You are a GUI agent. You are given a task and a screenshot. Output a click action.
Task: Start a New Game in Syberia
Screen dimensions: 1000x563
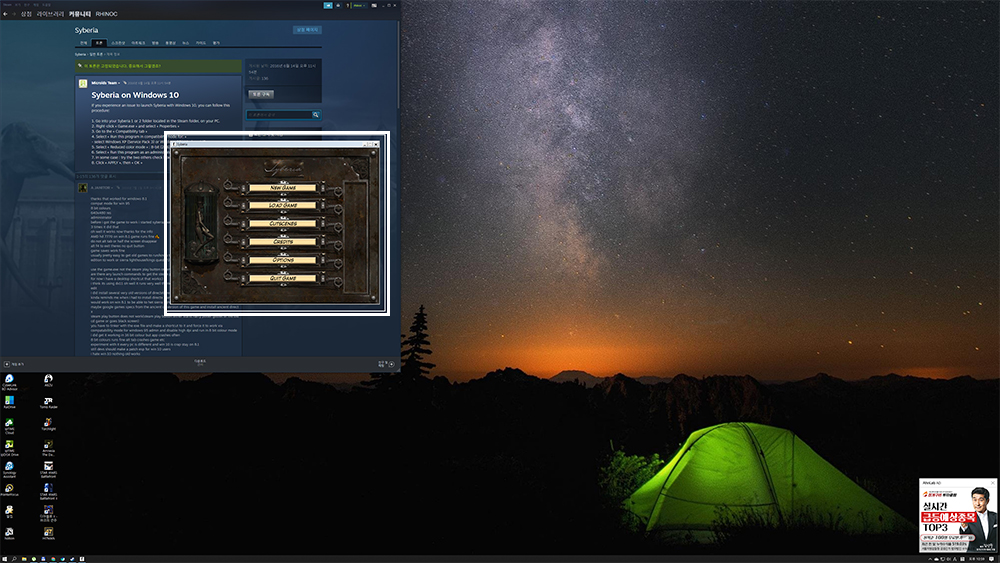[283, 187]
